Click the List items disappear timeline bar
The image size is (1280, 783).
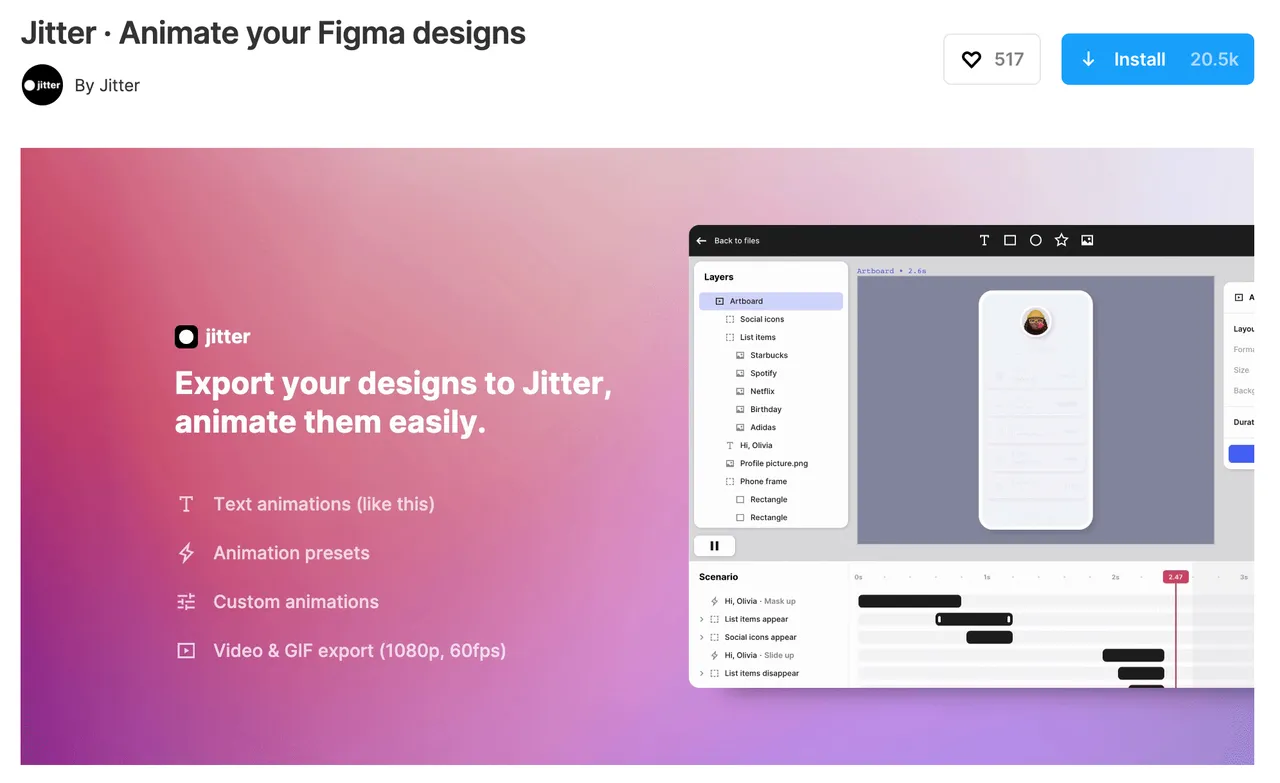[1141, 673]
